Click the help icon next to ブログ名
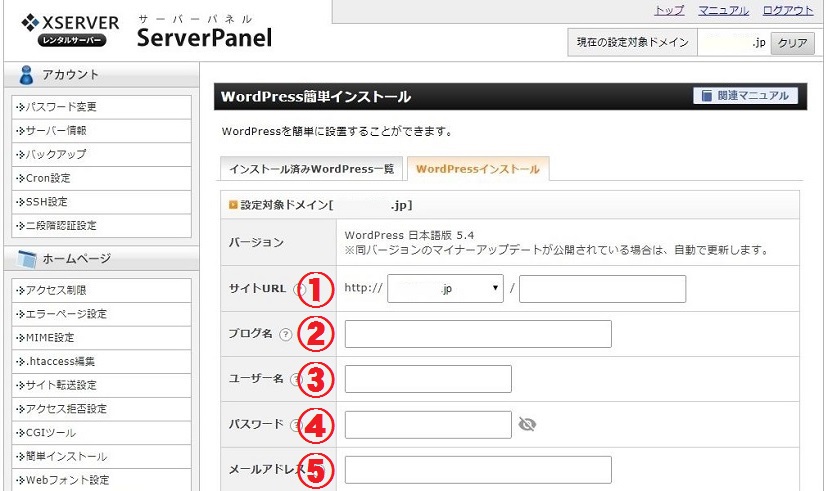This screenshot has height=491, width=827. coord(285,334)
